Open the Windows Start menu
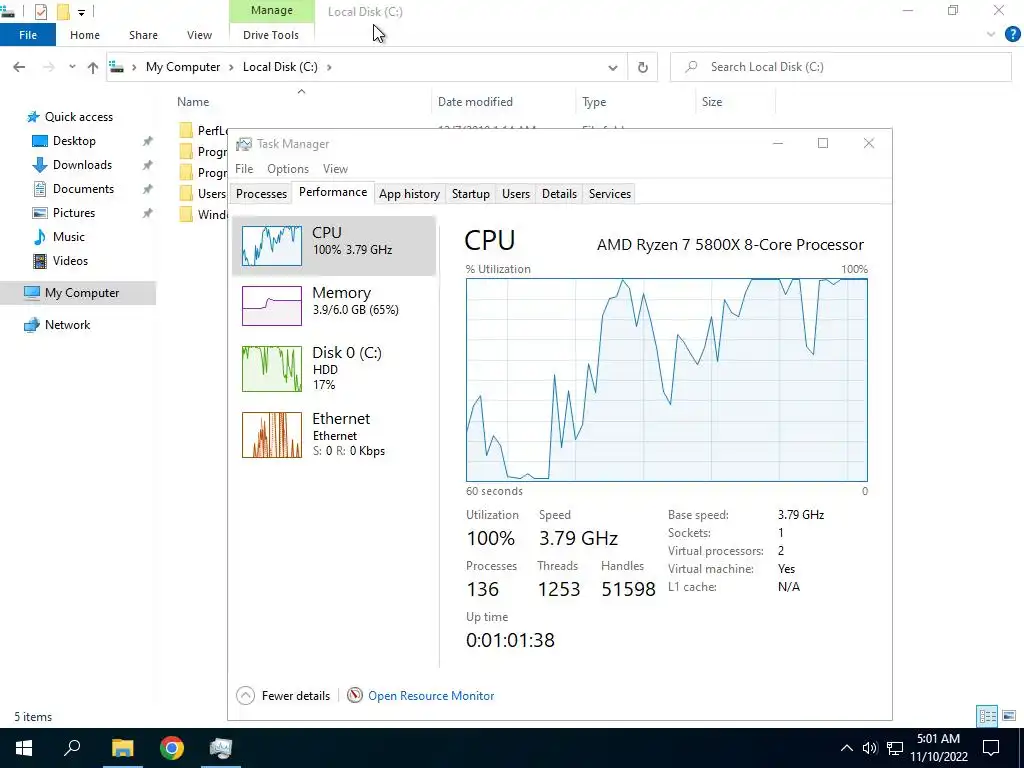The image size is (1024, 768). click(24, 748)
